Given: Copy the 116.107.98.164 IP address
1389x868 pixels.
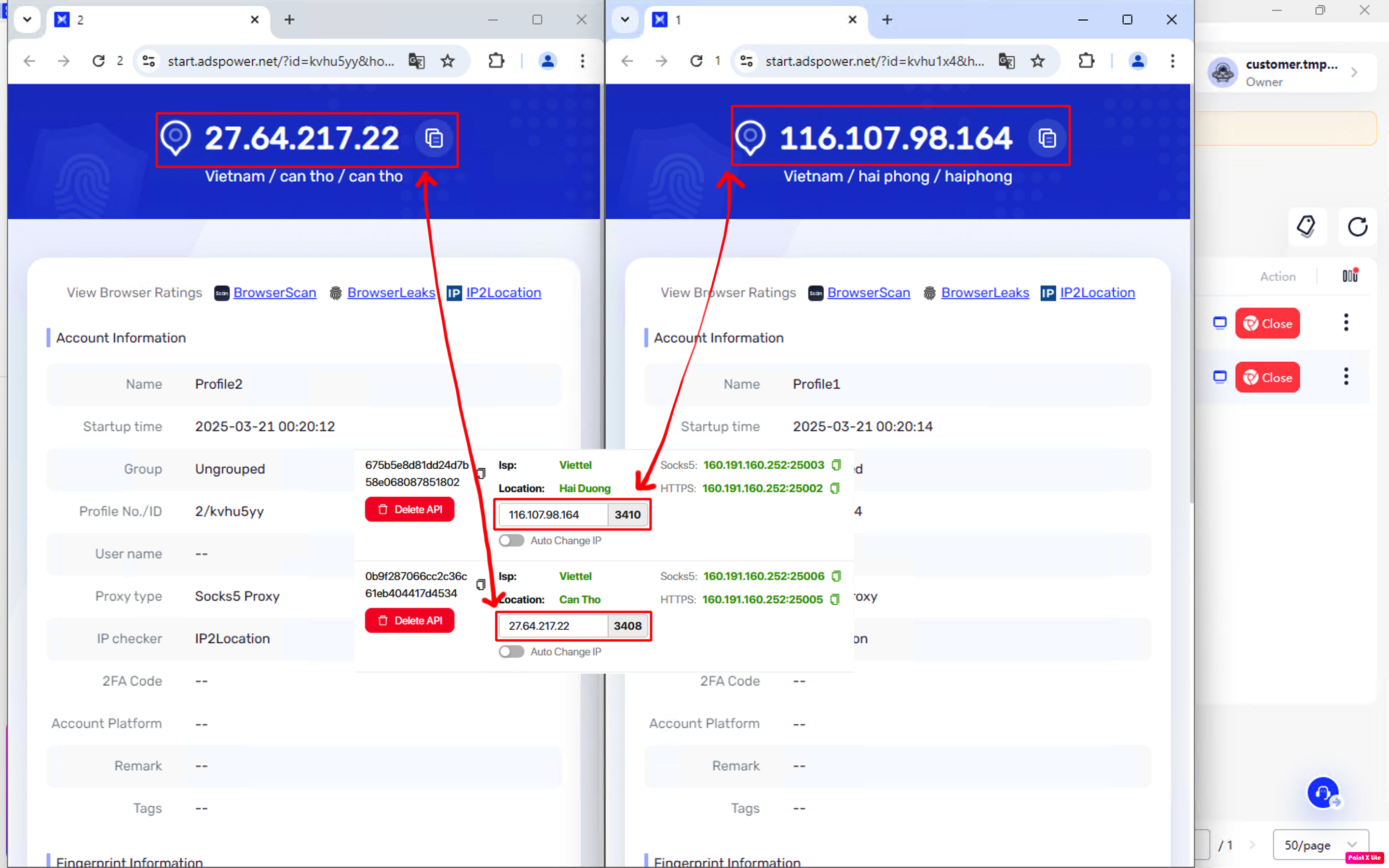Looking at the screenshot, I should click(1047, 138).
